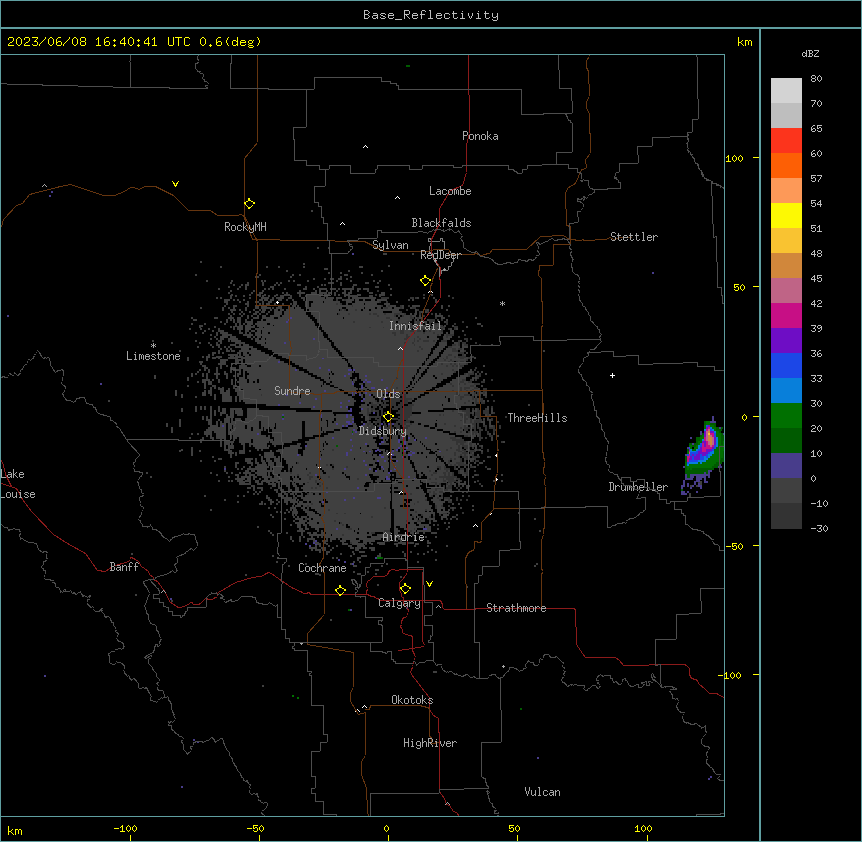The width and height of the screenshot is (862, 842).
Task: Select the RedDeer label
Action: click(x=440, y=255)
